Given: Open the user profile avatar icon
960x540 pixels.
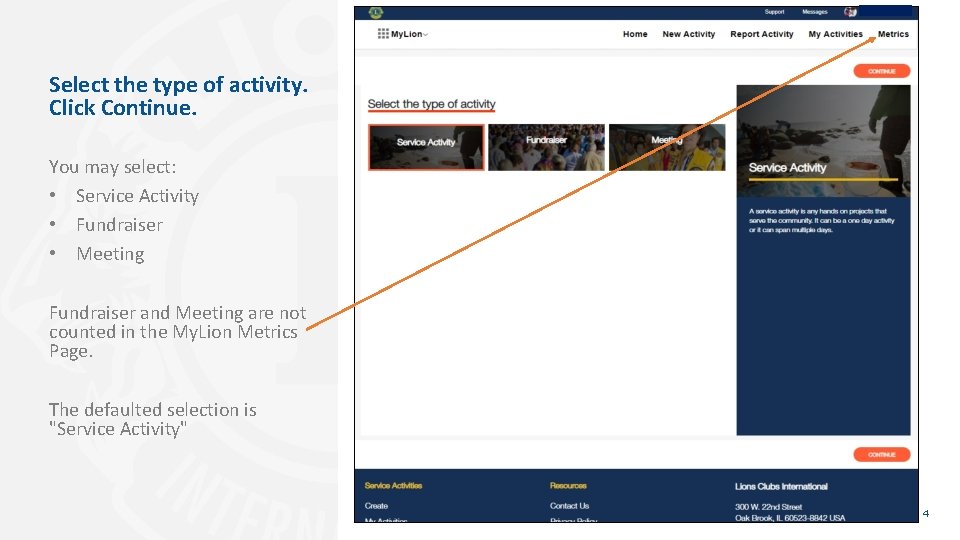Looking at the screenshot, I should click(850, 12).
